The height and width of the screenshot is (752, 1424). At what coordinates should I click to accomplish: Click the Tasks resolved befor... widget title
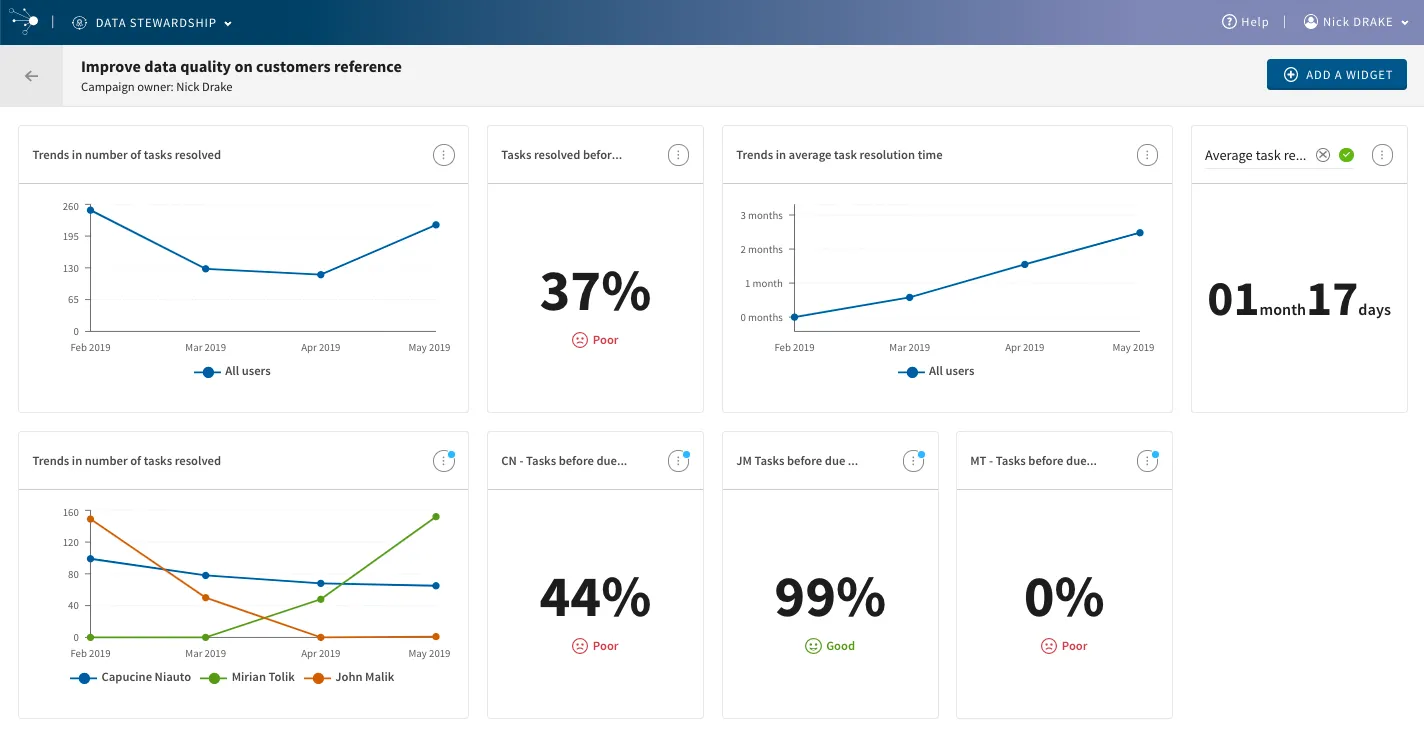tap(561, 155)
